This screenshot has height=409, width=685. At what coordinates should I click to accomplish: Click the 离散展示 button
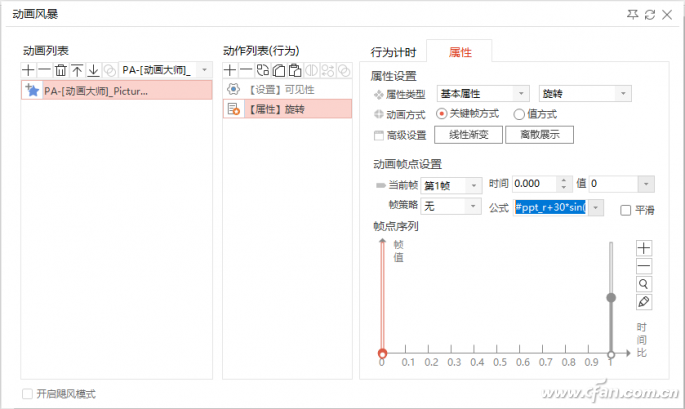pos(540,135)
